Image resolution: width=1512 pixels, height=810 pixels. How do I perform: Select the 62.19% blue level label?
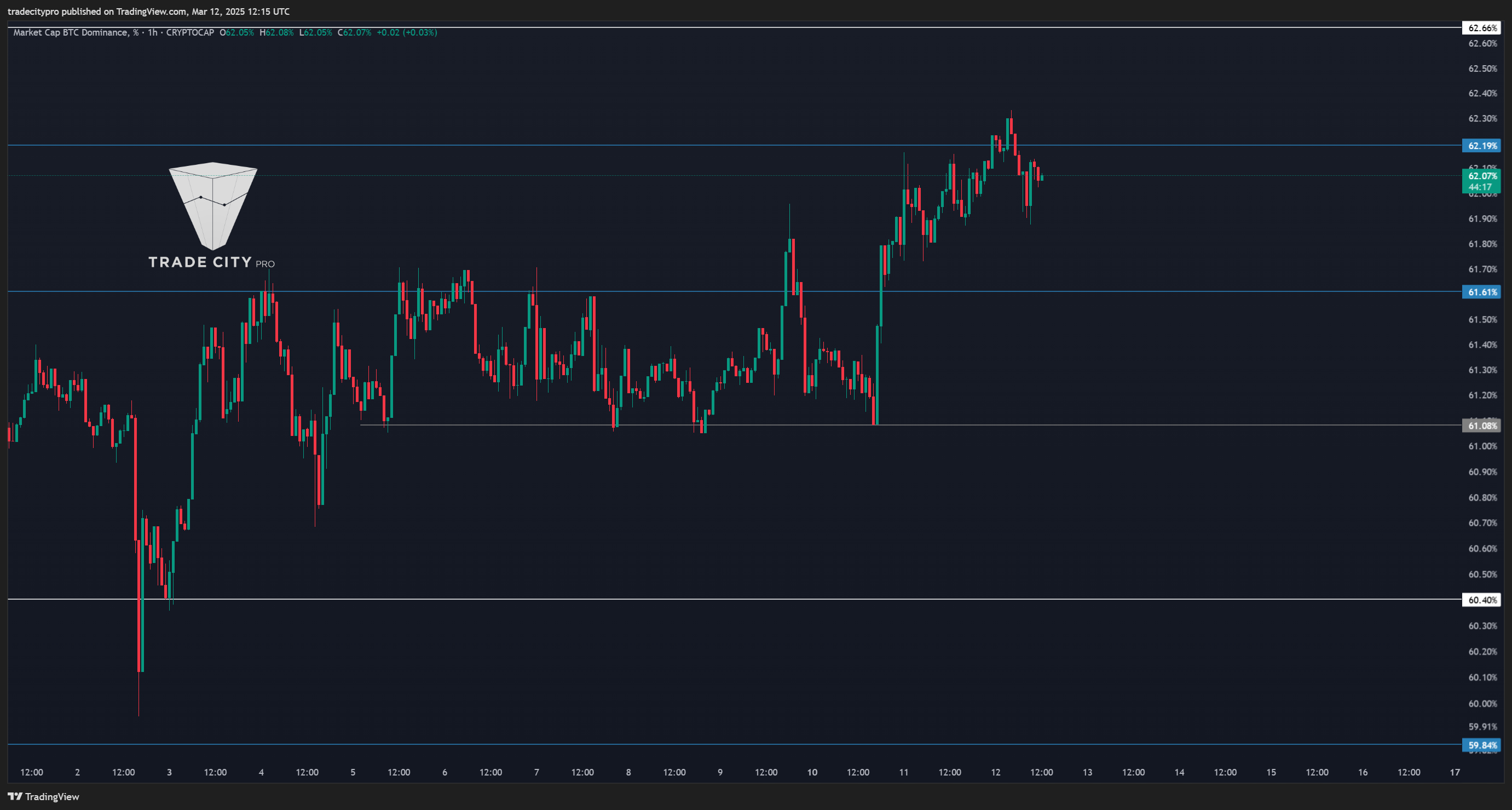coord(1481,146)
